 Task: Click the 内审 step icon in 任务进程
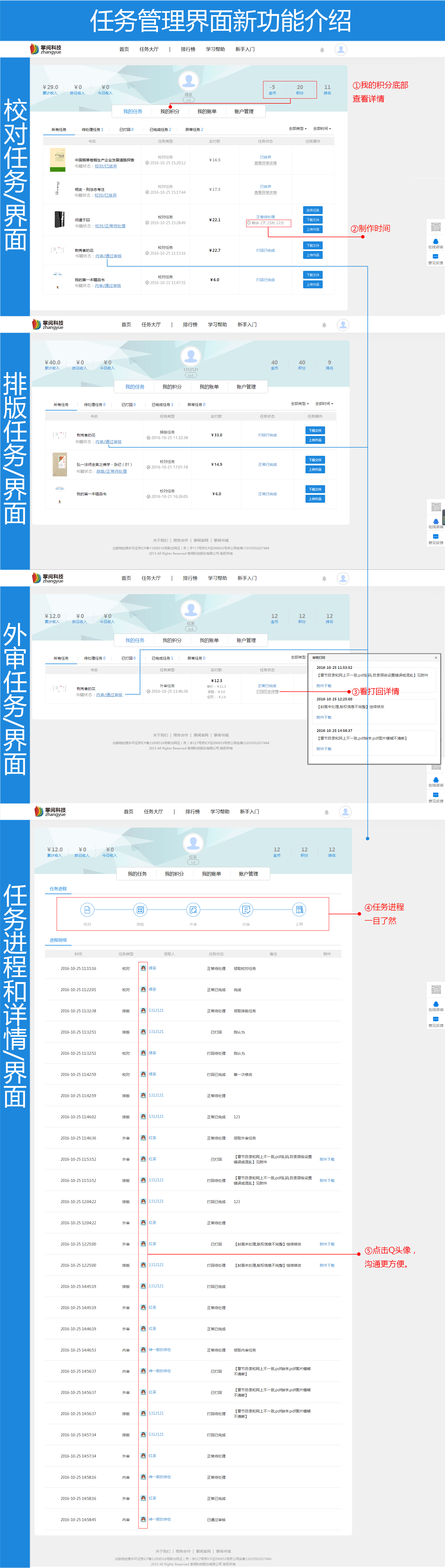coord(246,910)
